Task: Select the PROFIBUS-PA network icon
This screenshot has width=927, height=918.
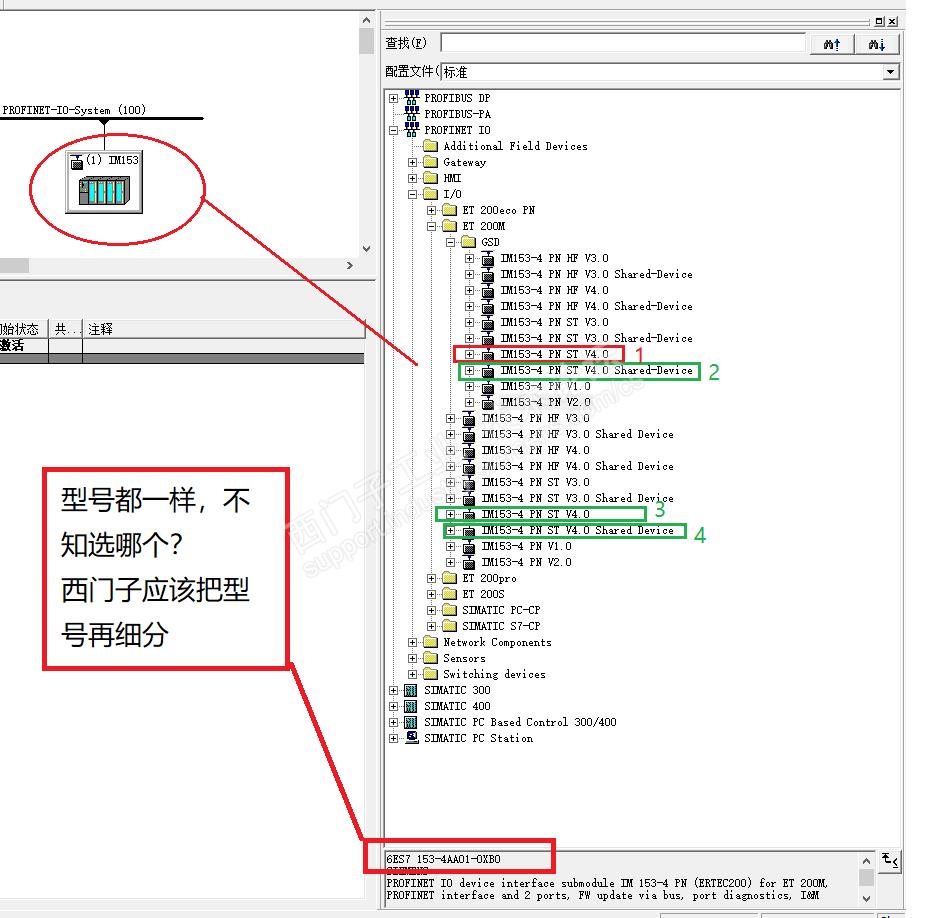Action: pos(411,113)
